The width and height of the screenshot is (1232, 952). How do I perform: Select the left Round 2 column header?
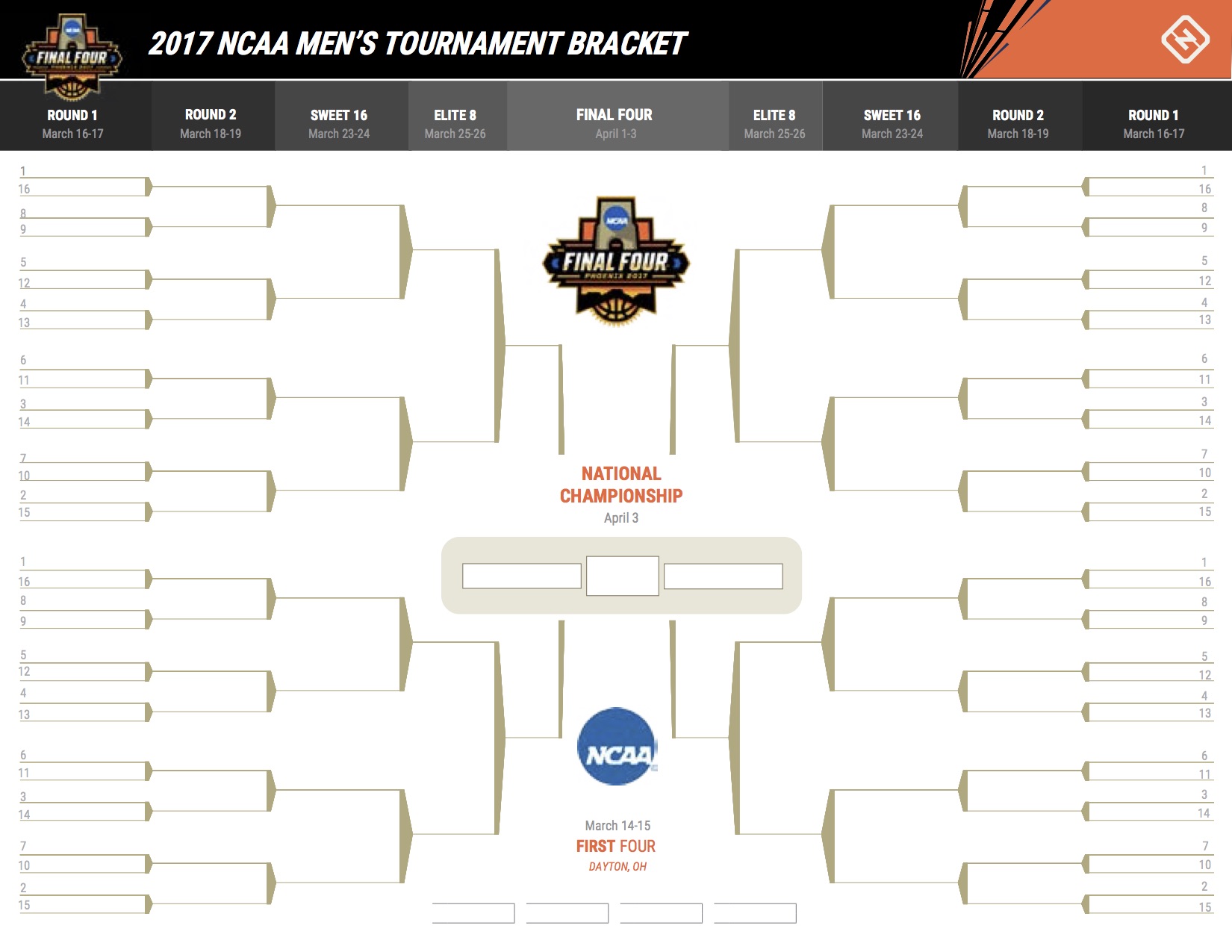pos(211,123)
